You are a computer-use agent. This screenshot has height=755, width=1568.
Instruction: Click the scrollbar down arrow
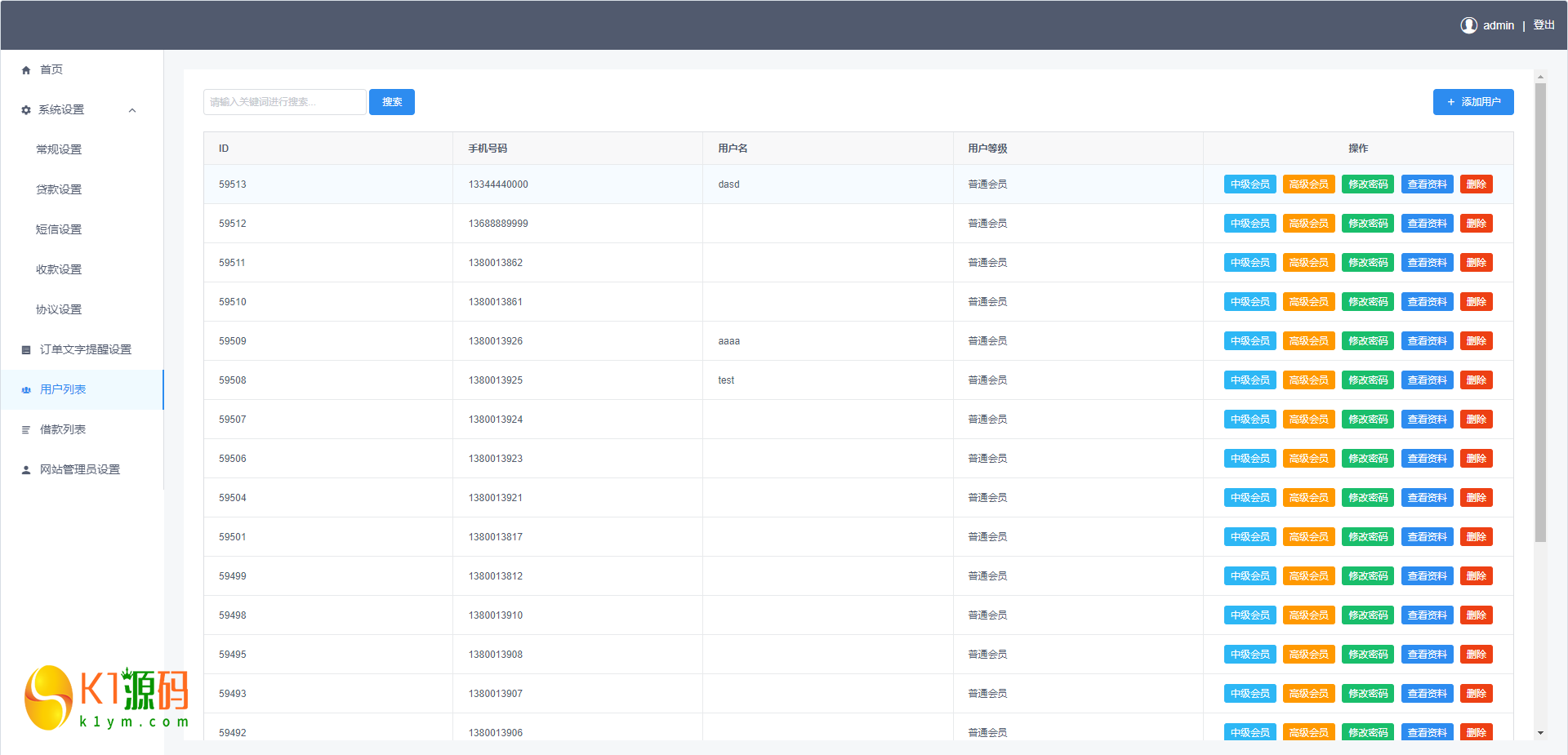tap(1540, 733)
